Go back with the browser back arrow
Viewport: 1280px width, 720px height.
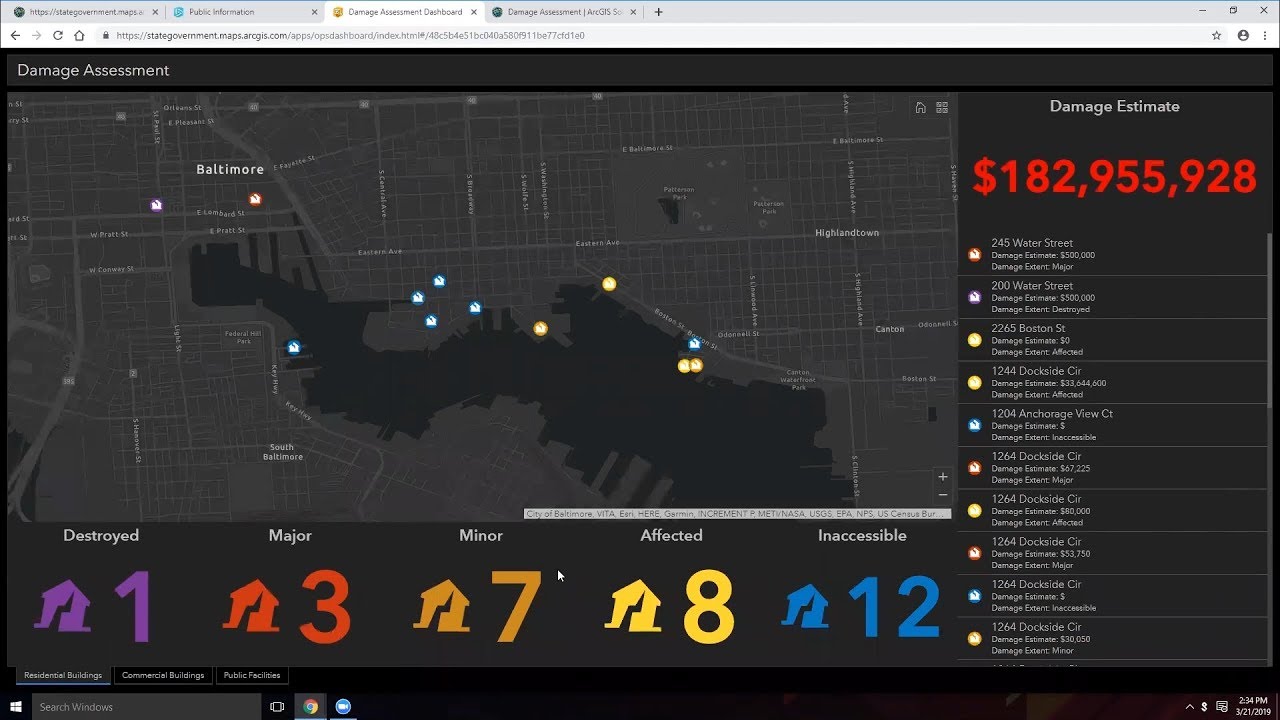coord(15,35)
